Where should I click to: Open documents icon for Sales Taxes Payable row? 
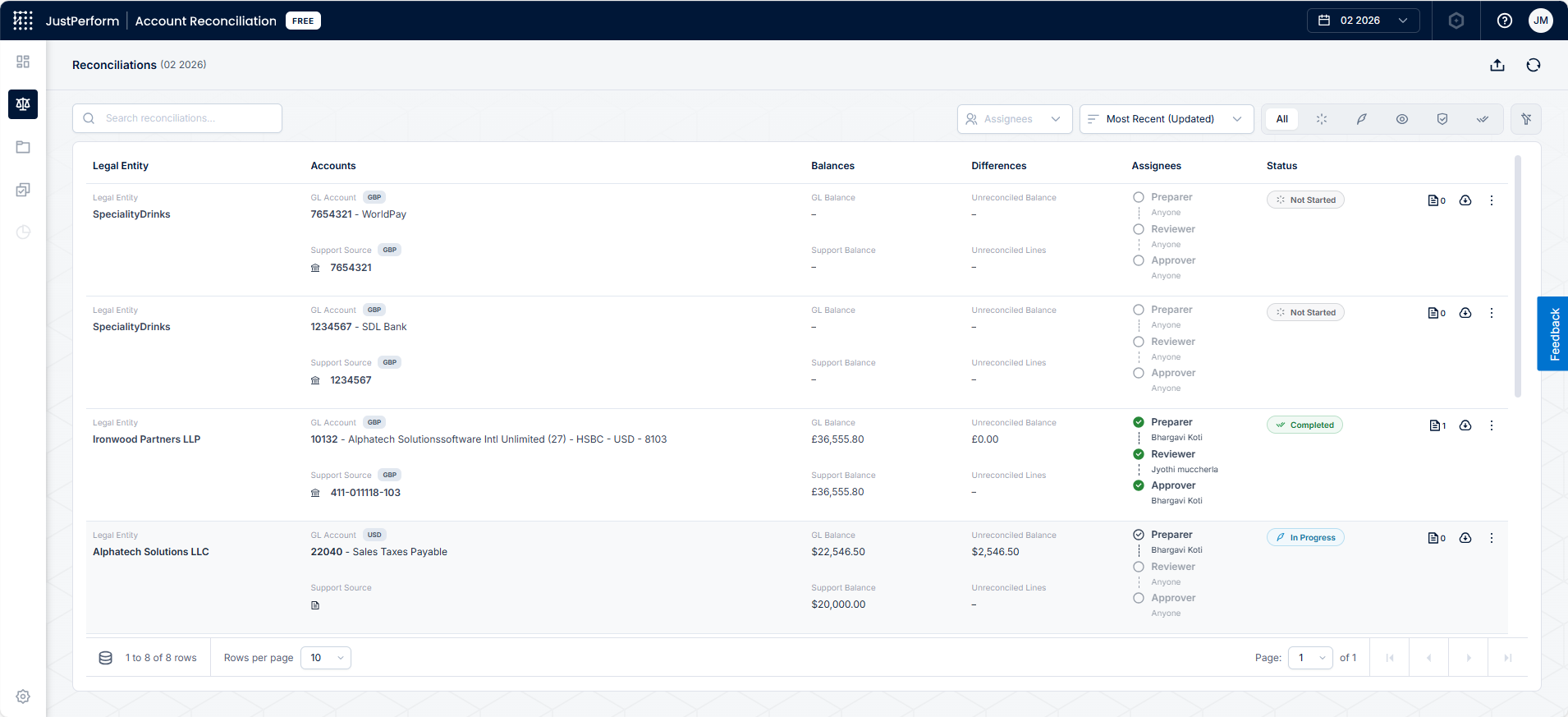pos(1437,538)
